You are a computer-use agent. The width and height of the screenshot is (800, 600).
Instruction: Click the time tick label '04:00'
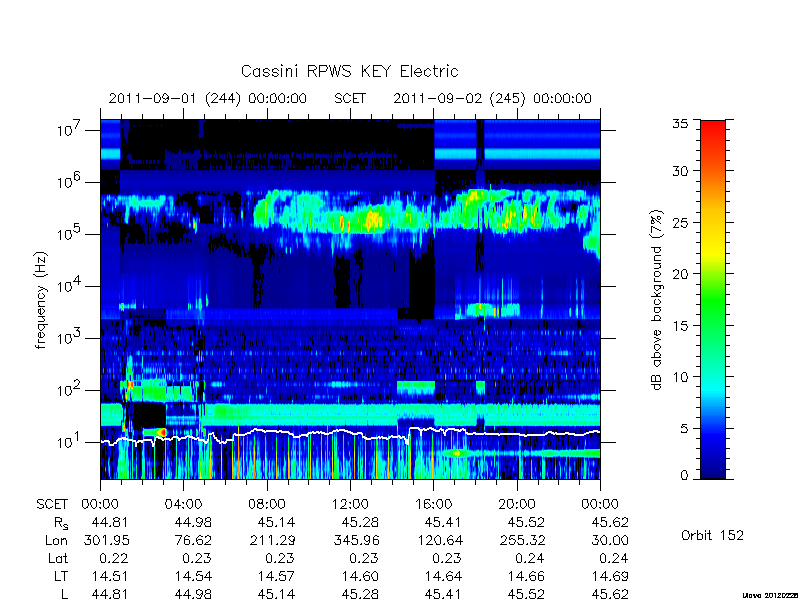(x=183, y=505)
